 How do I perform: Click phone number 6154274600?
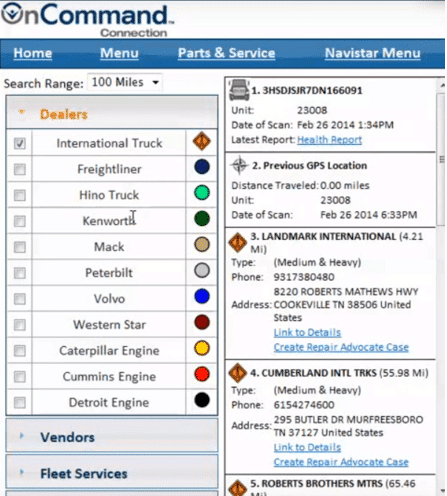304,405
